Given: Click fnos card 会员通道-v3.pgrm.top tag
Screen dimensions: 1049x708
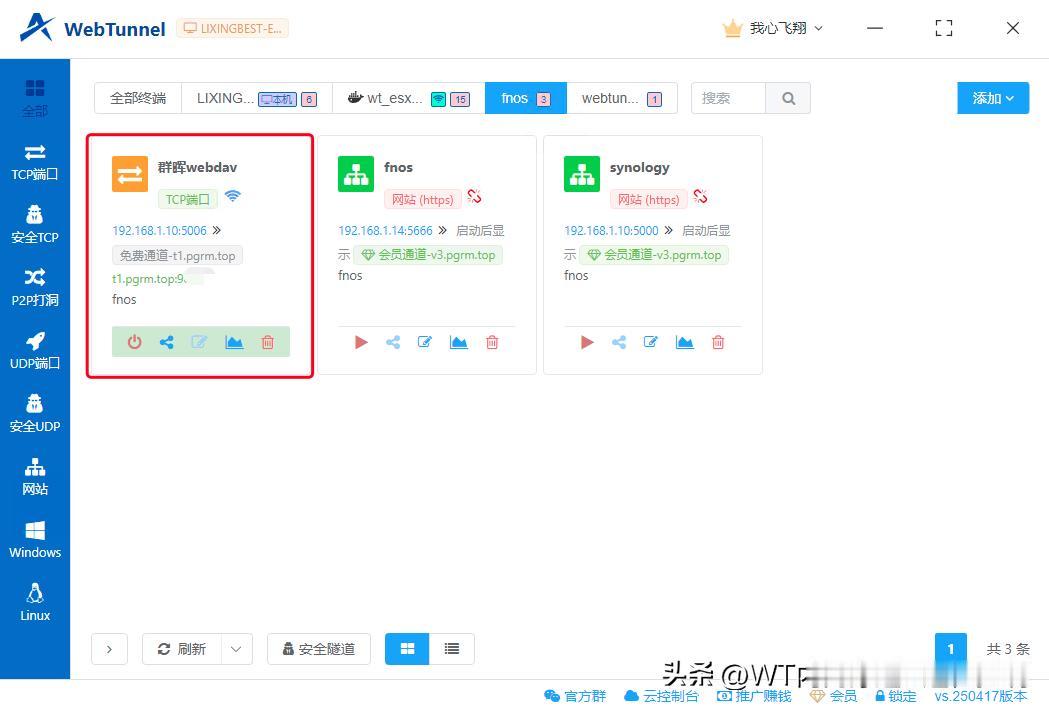Looking at the screenshot, I should 428,255.
